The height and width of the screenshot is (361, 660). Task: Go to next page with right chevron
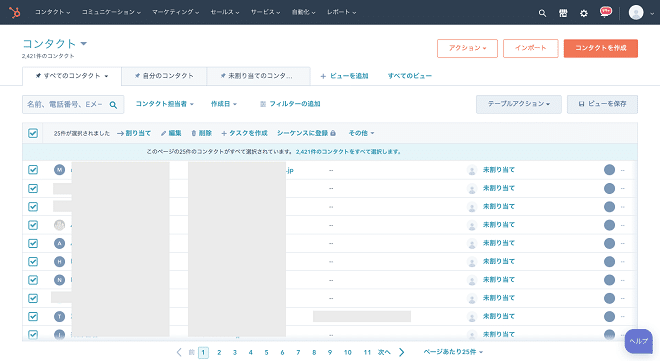point(402,352)
